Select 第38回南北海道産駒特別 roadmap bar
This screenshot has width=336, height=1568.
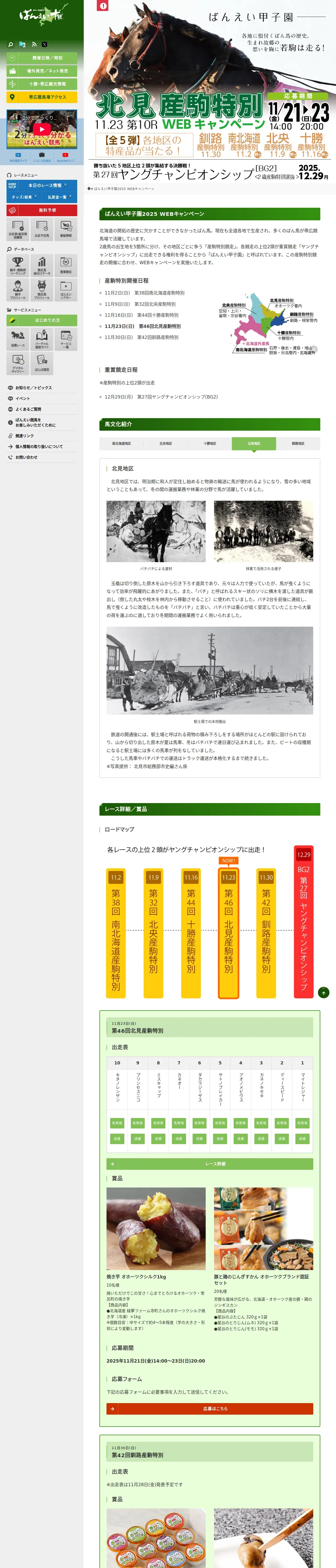[x=116, y=933]
